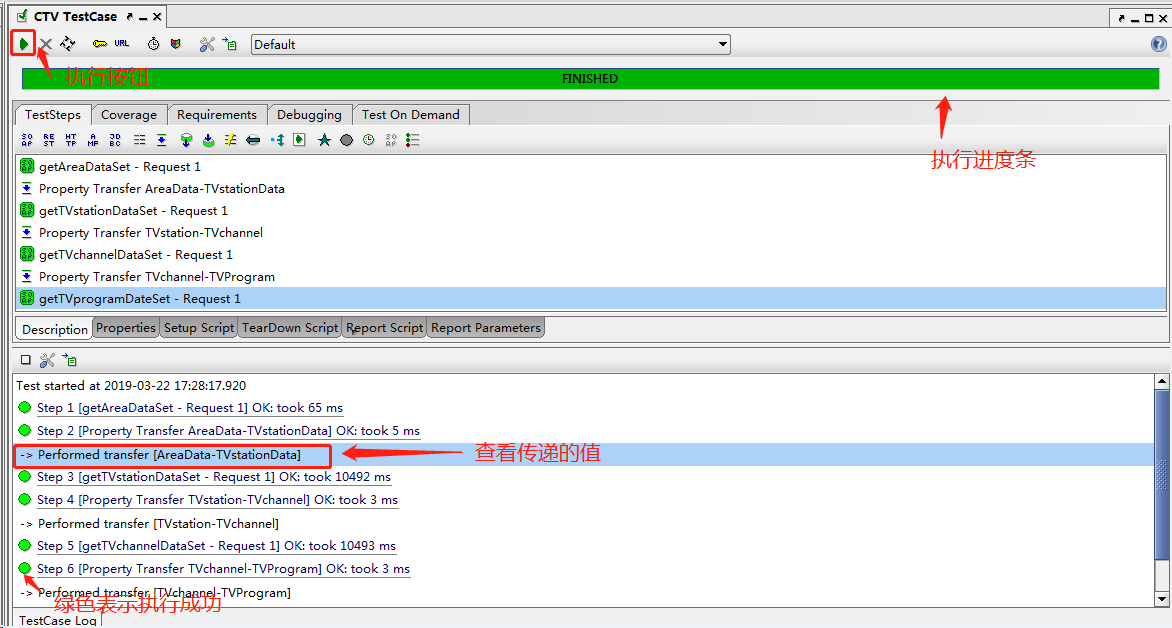Screen dimensions: 1172x628
Task: Open online help question mark icon
Action: (x=1159, y=44)
